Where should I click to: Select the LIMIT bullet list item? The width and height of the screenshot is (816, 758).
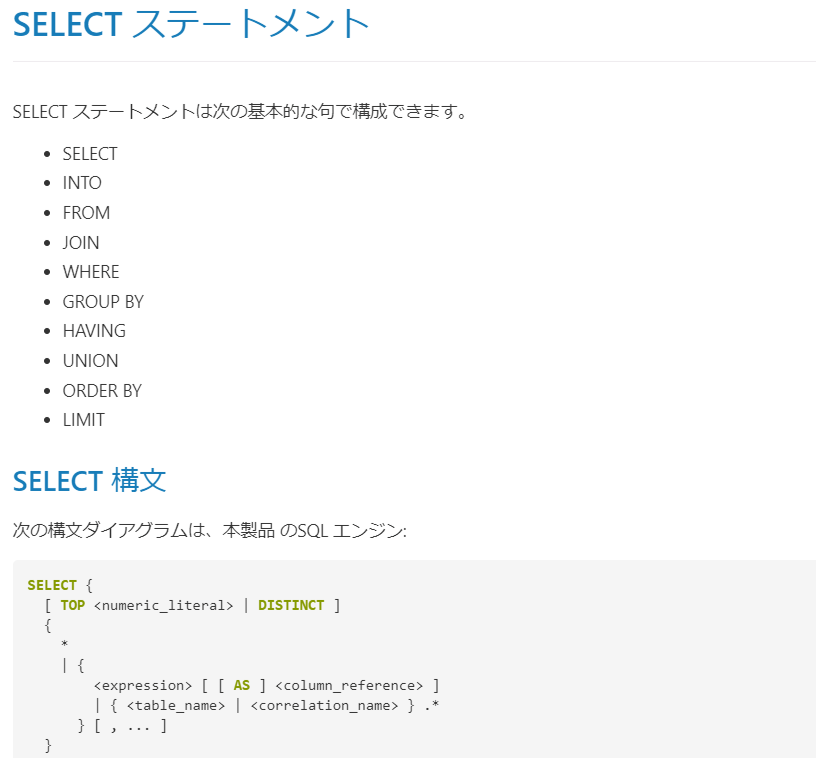83,420
